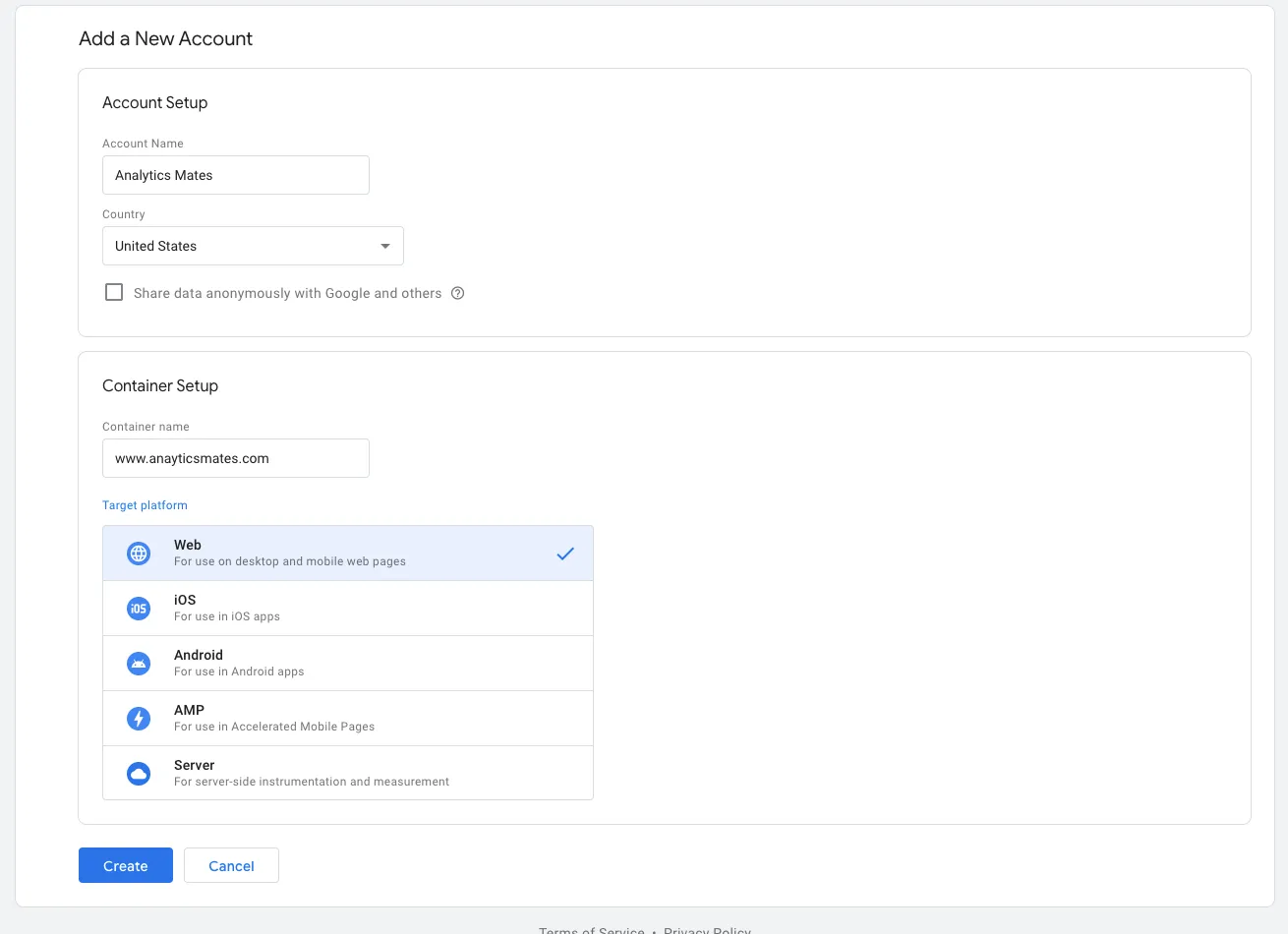Open the Country dropdown showing United States
Screen dimensions: 1288x934
coord(253,246)
